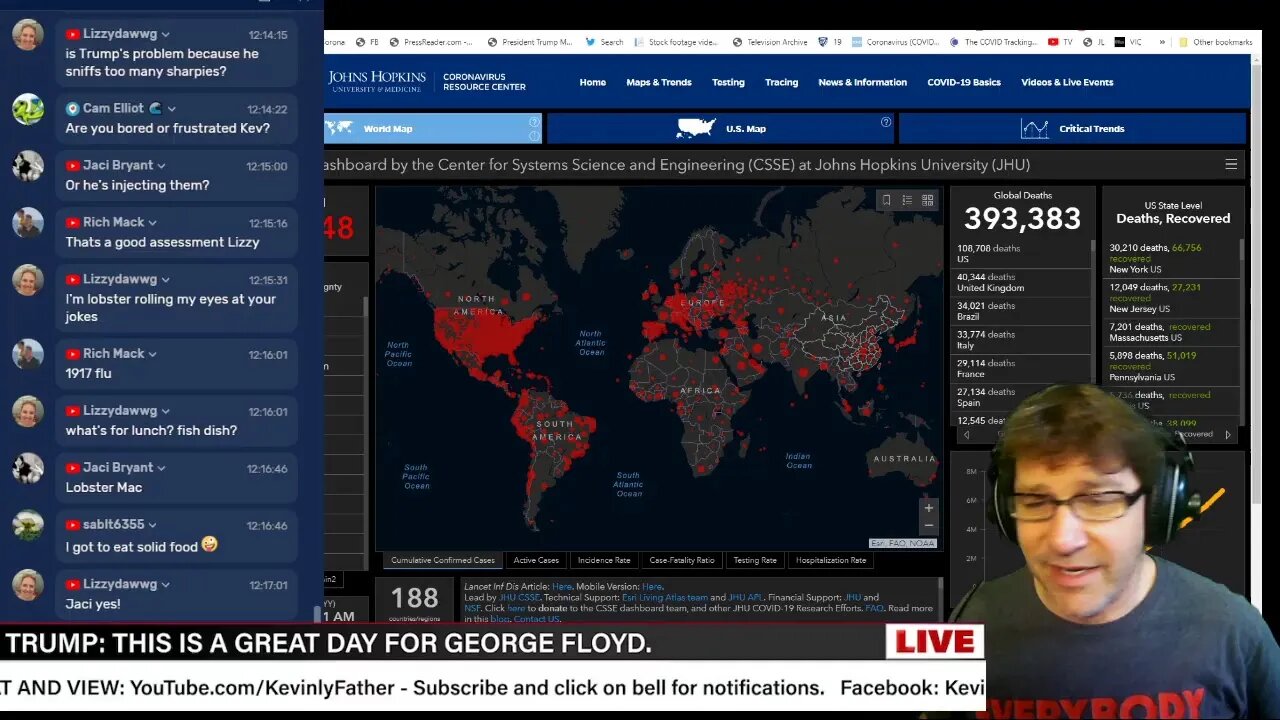The image size is (1280, 720).
Task: Open COVID-19 Basics navigation item
Action: [x=963, y=82]
